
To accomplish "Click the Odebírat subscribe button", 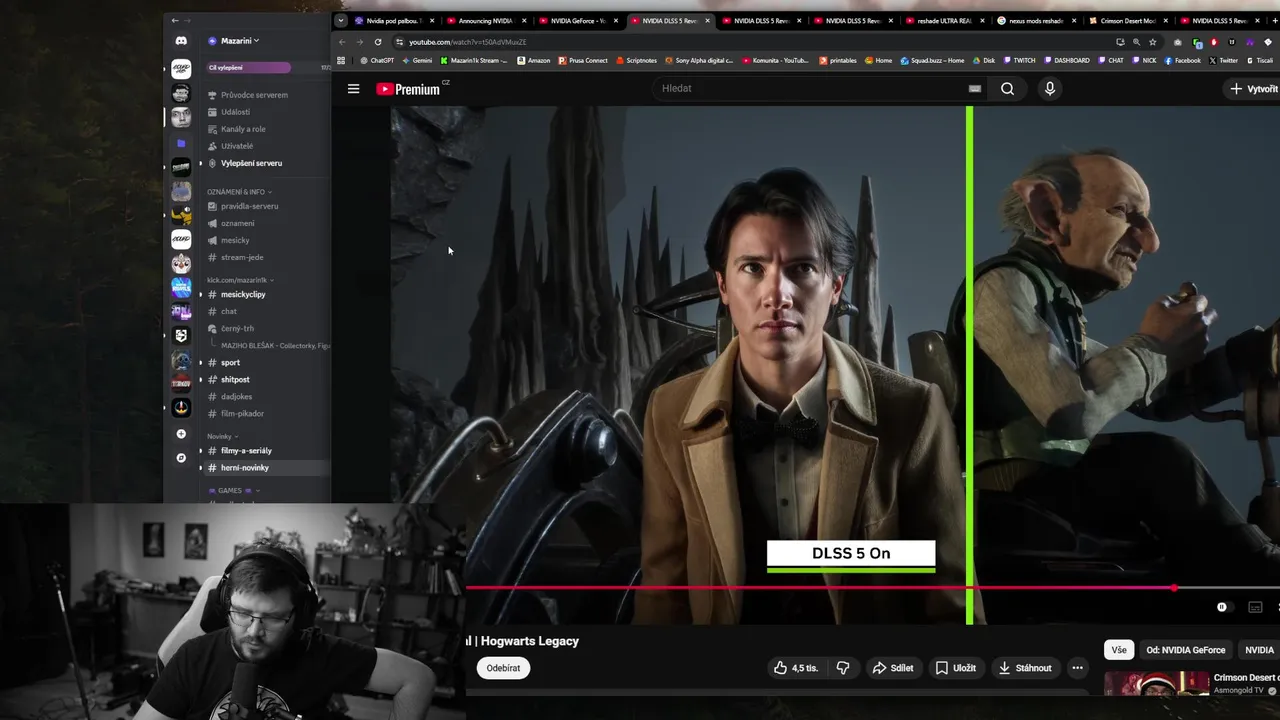I will [x=503, y=668].
